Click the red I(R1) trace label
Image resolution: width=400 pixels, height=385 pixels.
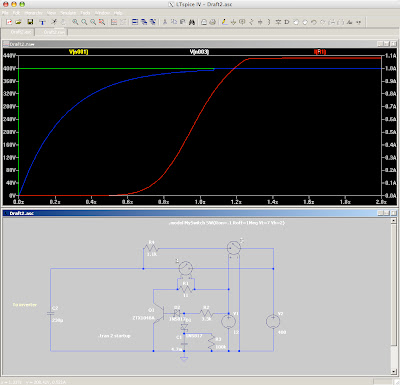click(x=320, y=52)
